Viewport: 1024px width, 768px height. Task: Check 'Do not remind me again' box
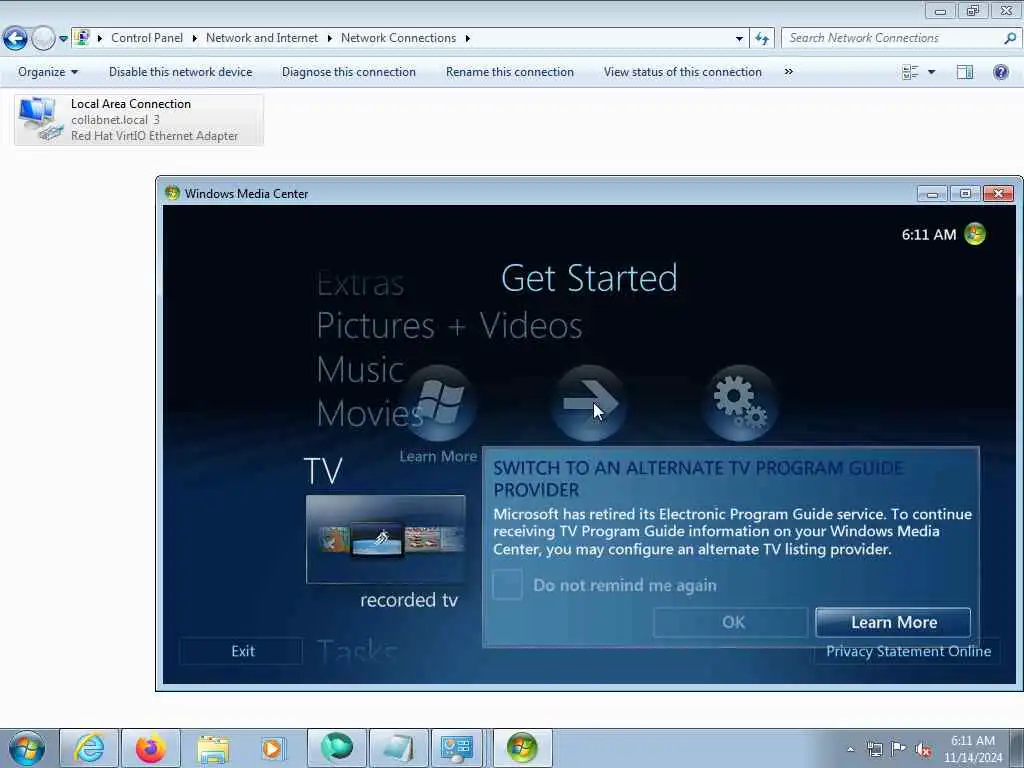click(507, 584)
